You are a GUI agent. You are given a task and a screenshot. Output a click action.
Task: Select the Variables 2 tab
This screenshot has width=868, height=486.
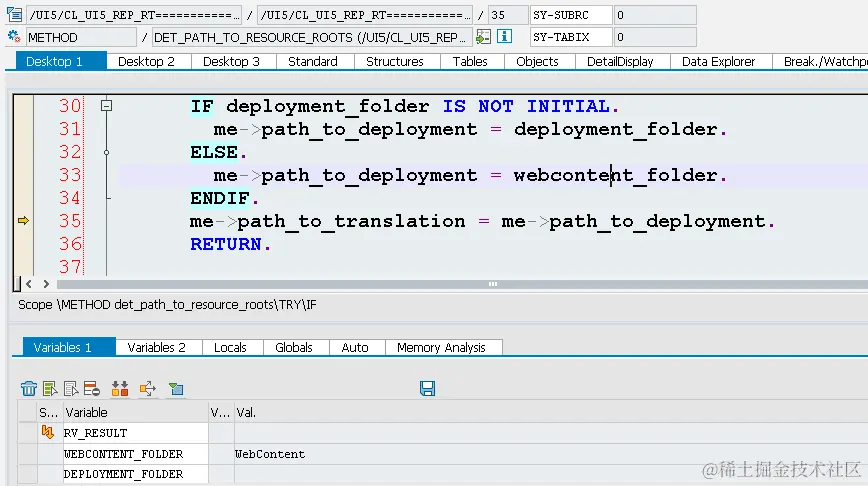pos(157,348)
